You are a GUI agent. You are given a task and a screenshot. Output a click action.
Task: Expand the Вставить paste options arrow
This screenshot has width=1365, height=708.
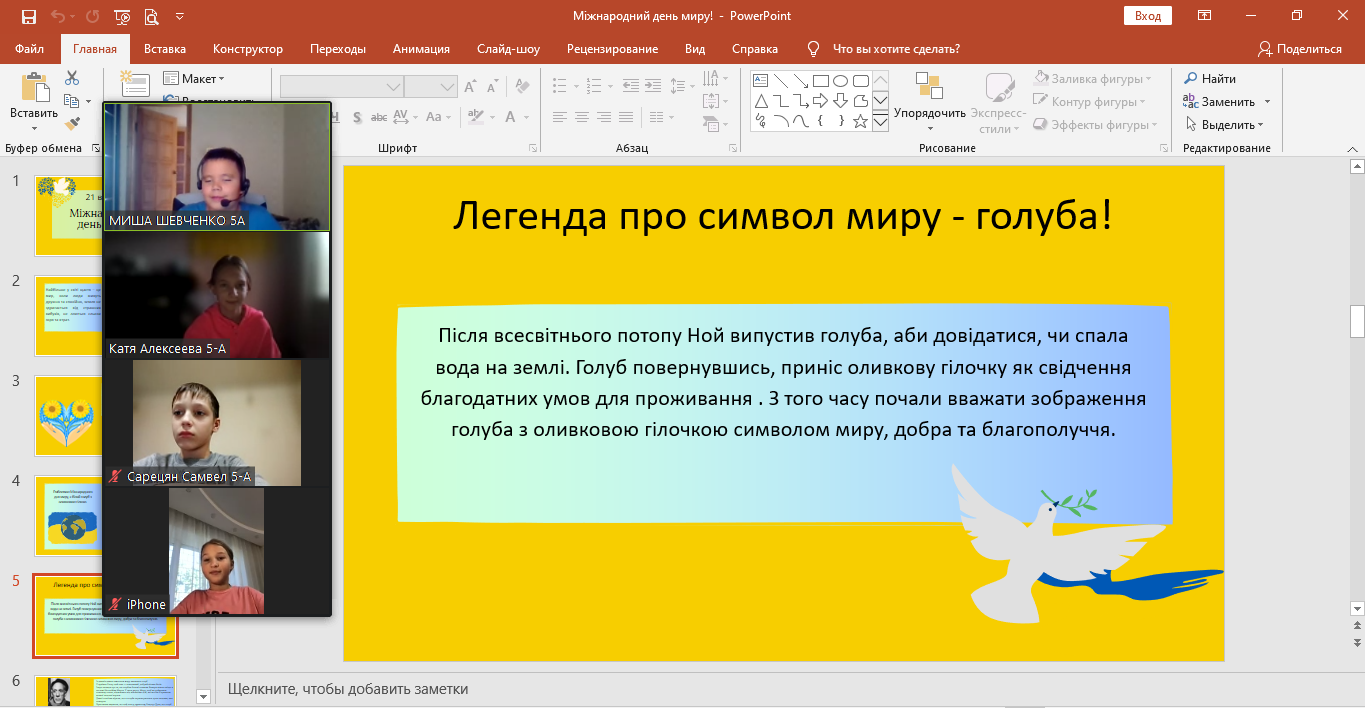34,127
